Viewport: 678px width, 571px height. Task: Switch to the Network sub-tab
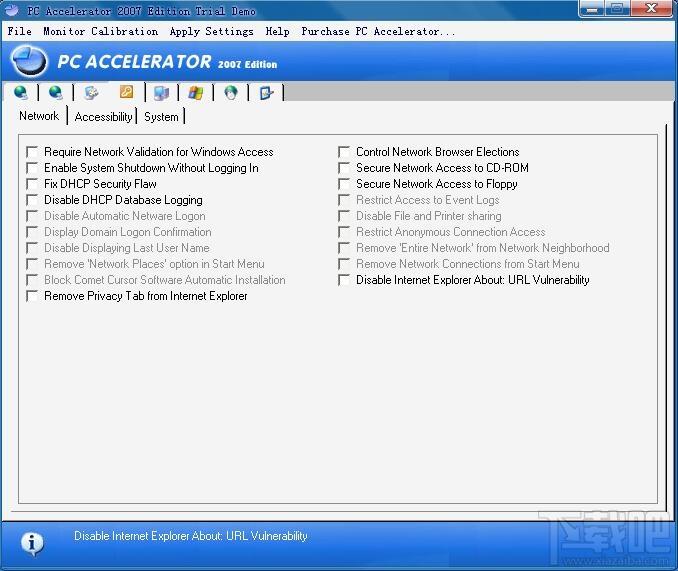coord(39,116)
